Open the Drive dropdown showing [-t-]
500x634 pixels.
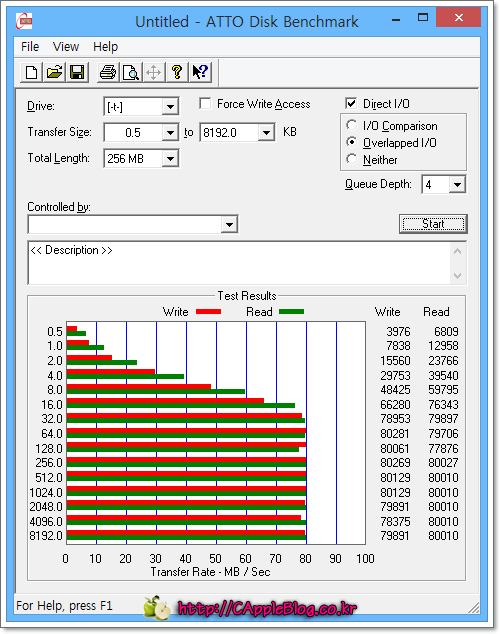(x=170, y=107)
